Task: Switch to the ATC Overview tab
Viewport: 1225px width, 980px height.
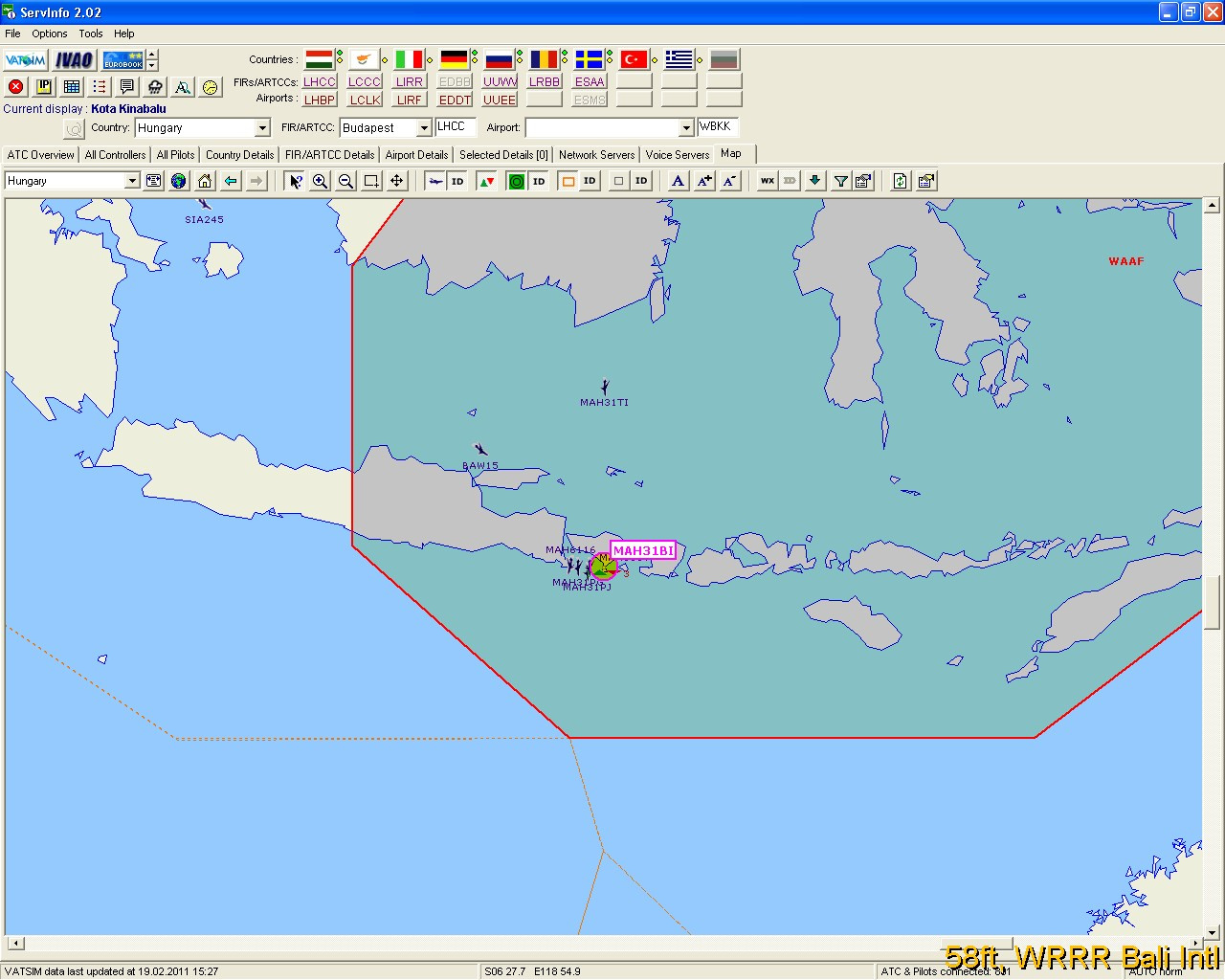Action: tap(40, 155)
